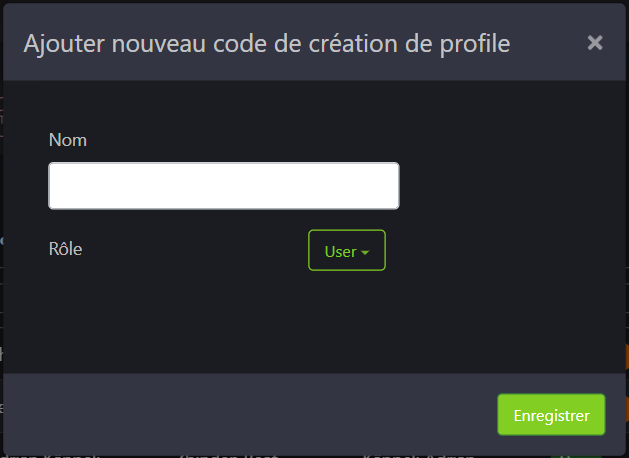This screenshot has width=629, height=458.
Task: Click empty footer area left of Enregistrer
Action: (x=250, y=414)
